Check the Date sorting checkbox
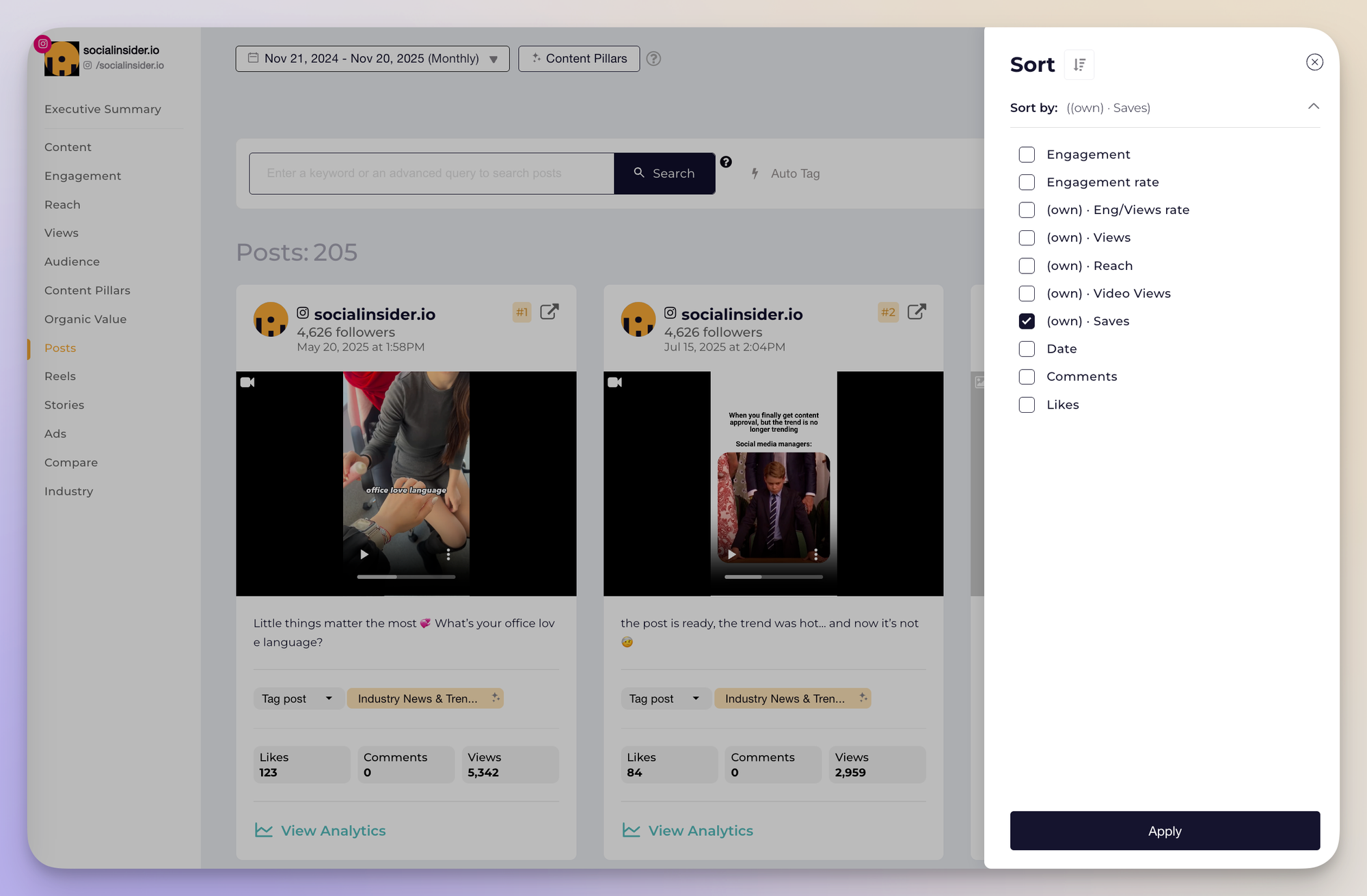Image resolution: width=1367 pixels, height=896 pixels. coord(1027,349)
